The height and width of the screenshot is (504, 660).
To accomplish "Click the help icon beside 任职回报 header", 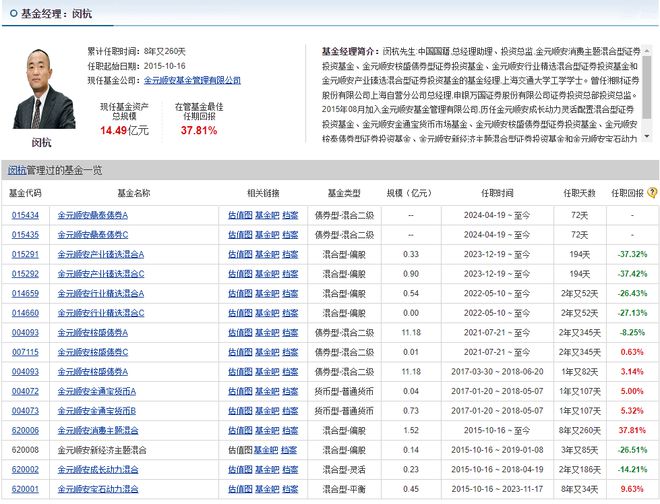I will (x=652, y=193).
